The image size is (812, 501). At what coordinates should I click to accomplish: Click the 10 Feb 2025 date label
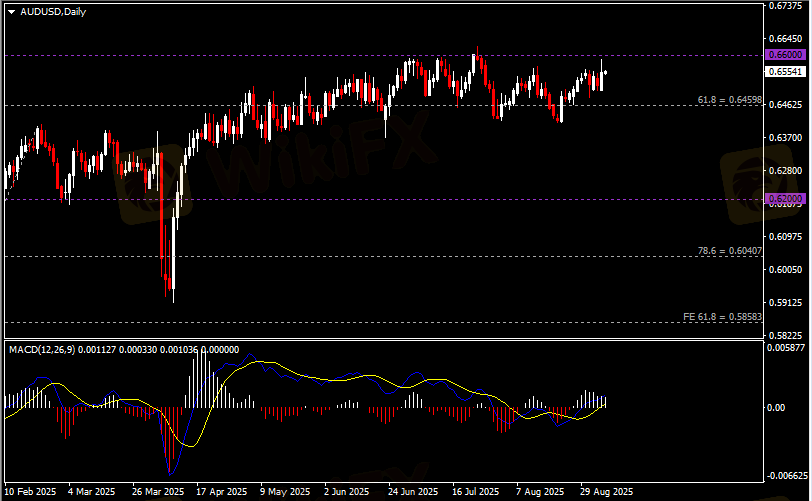pos(30,491)
